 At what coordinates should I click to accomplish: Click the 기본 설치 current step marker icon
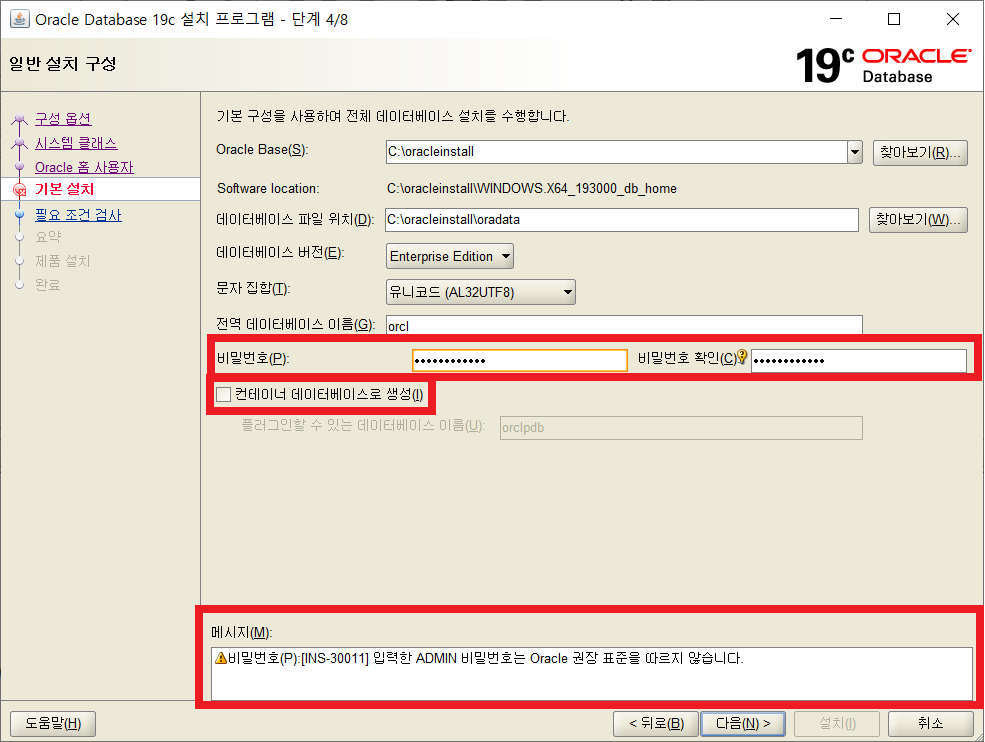pyautogui.click(x=19, y=190)
